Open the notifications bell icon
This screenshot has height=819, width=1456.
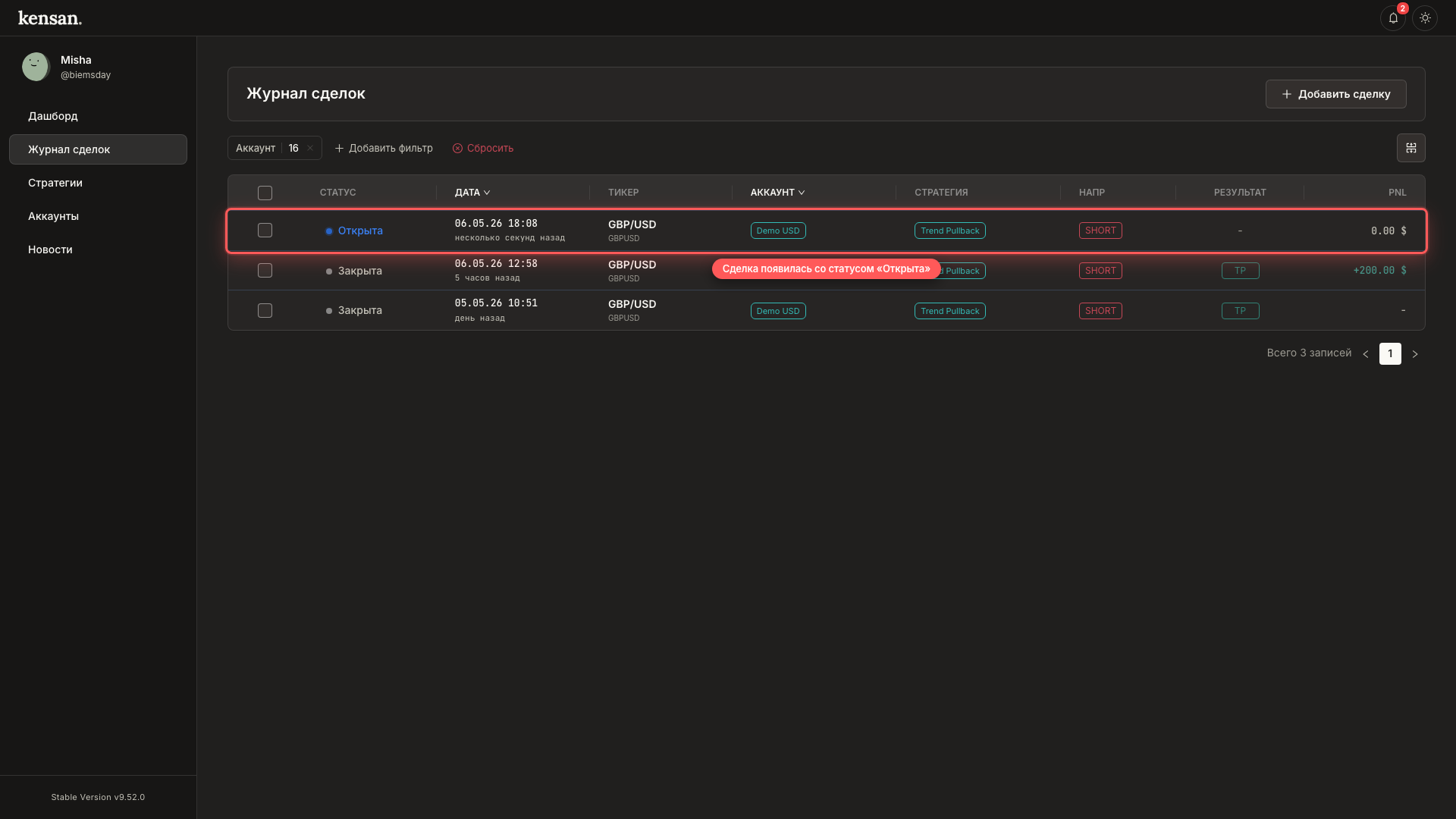[x=1392, y=18]
